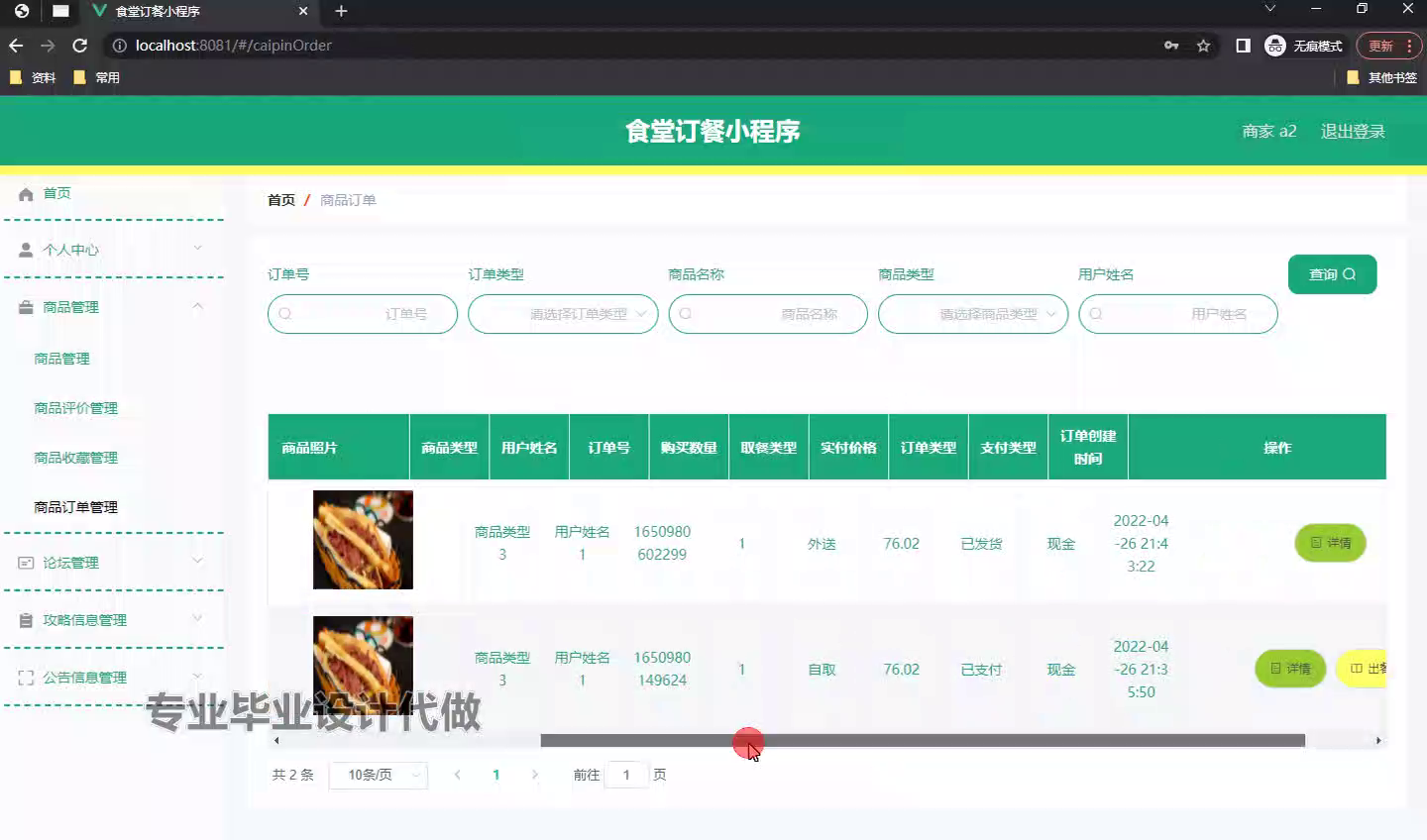Click the table scrollbar left arrow
This screenshot has height=840, width=1427.
tap(276, 741)
